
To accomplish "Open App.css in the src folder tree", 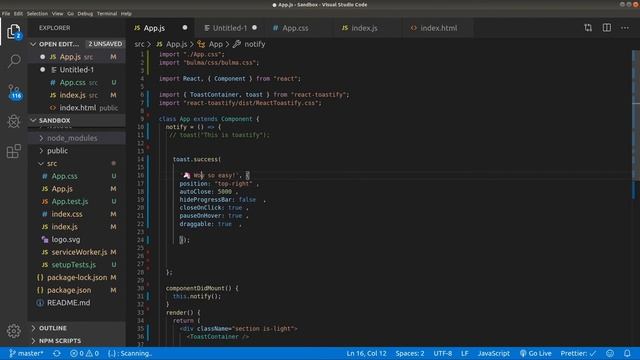I will point(77,176).
